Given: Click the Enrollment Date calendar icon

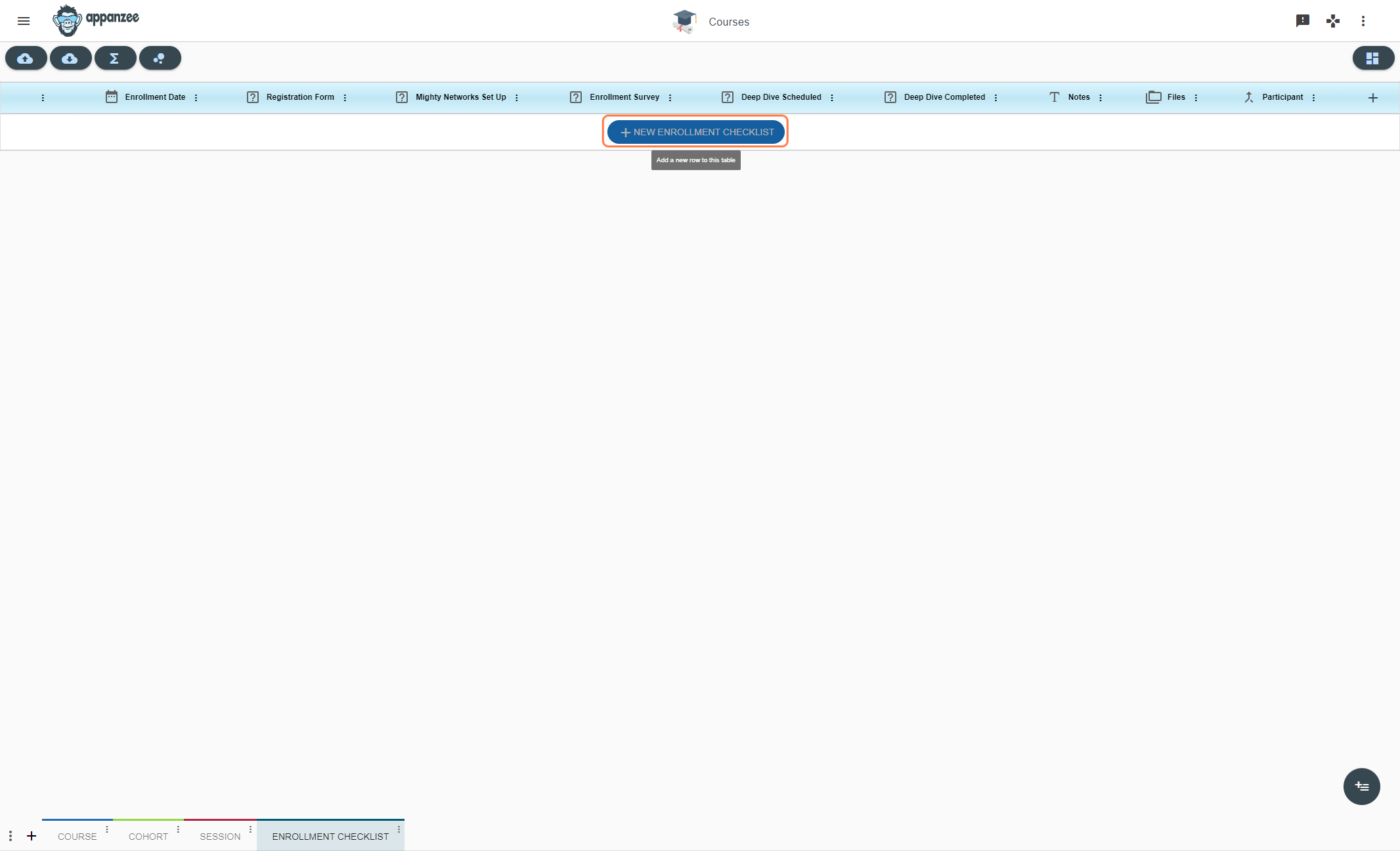Looking at the screenshot, I should (112, 97).
